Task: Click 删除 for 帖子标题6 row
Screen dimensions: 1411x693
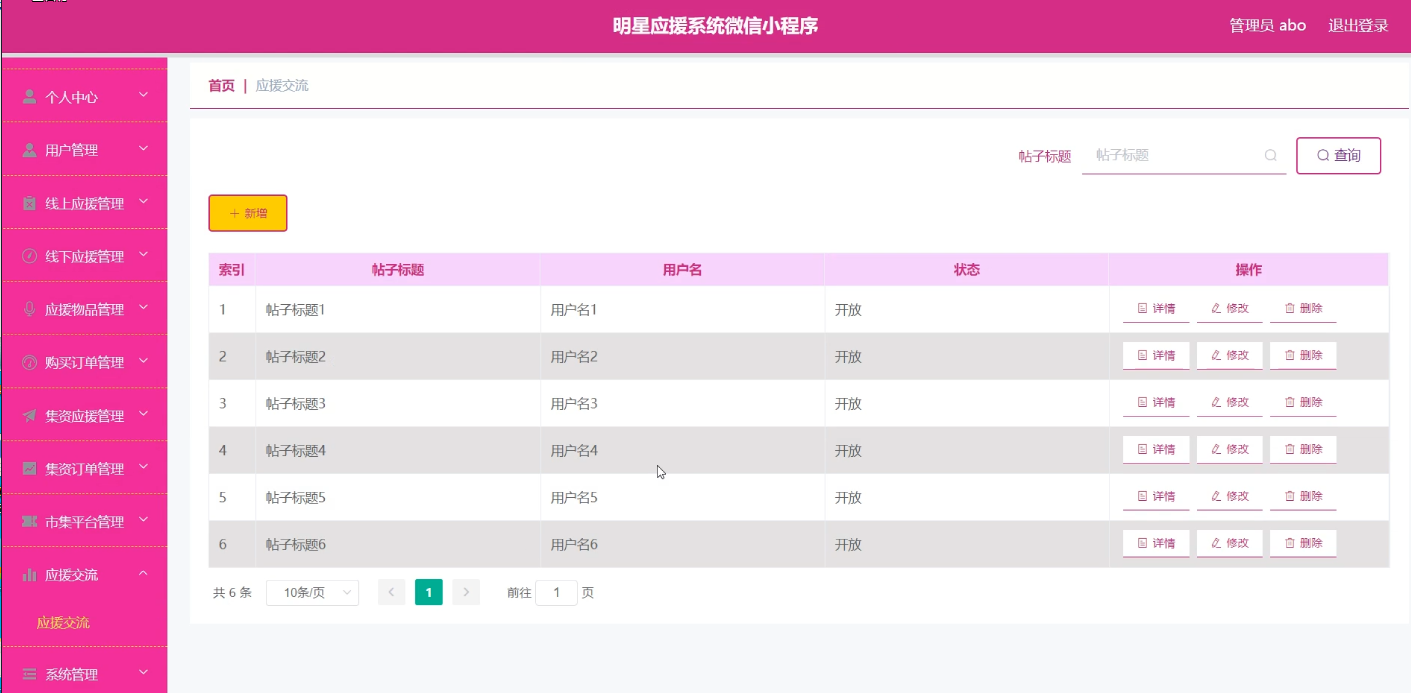Action: [x=1303, y=544]
